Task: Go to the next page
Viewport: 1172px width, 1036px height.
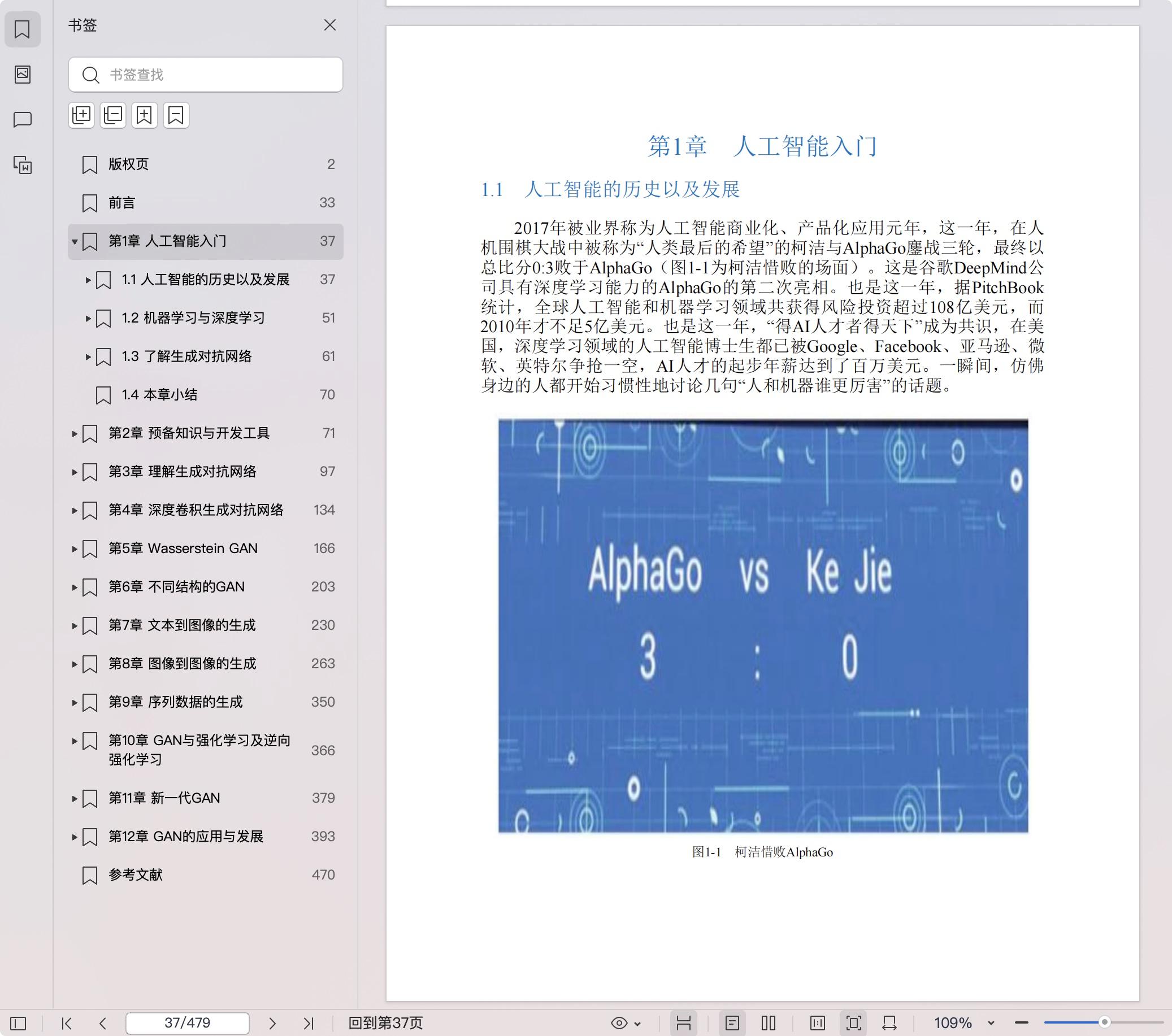Action: [272, 1023]
